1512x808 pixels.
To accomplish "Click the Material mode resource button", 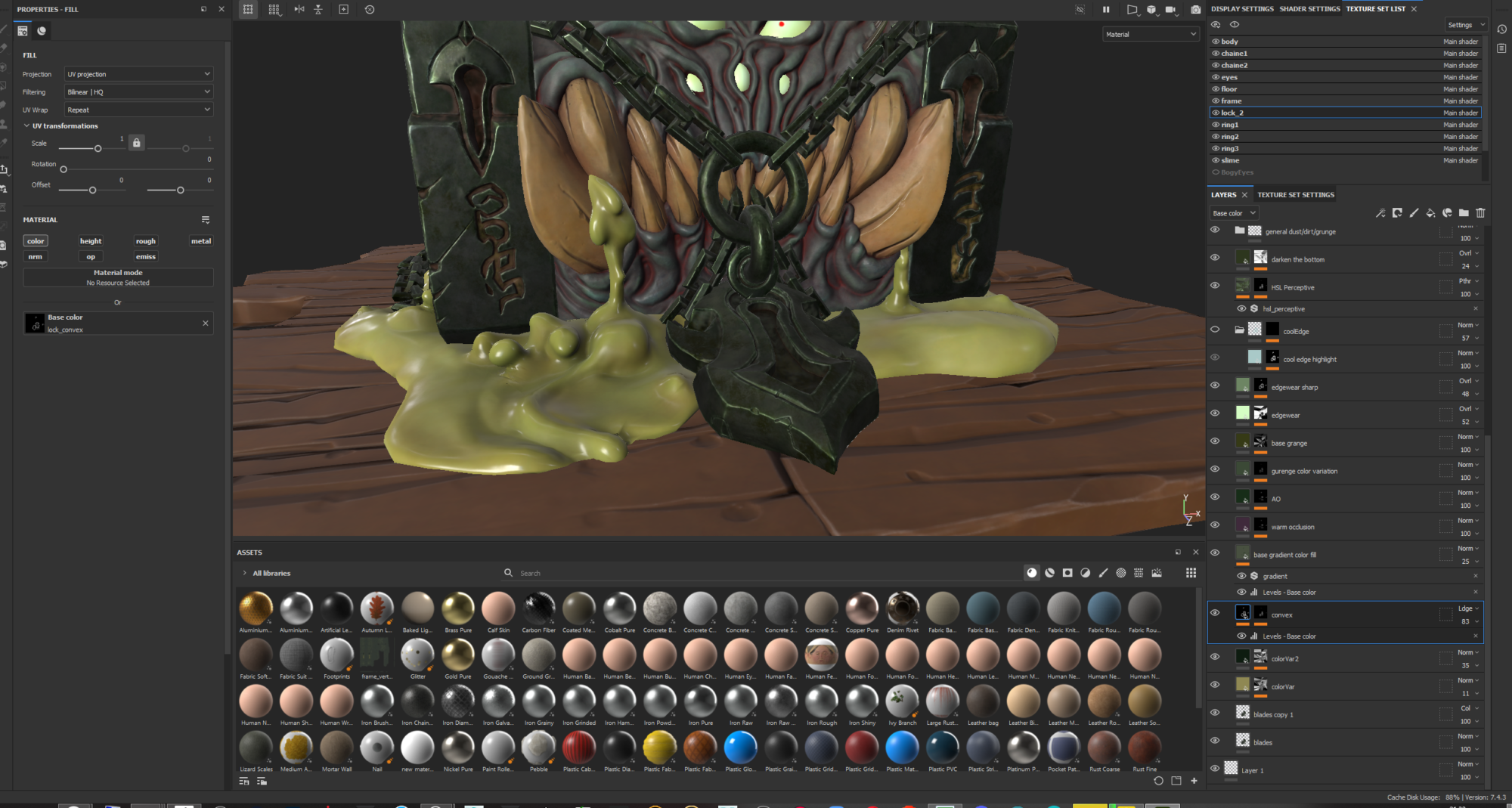I will pos(118,277).
